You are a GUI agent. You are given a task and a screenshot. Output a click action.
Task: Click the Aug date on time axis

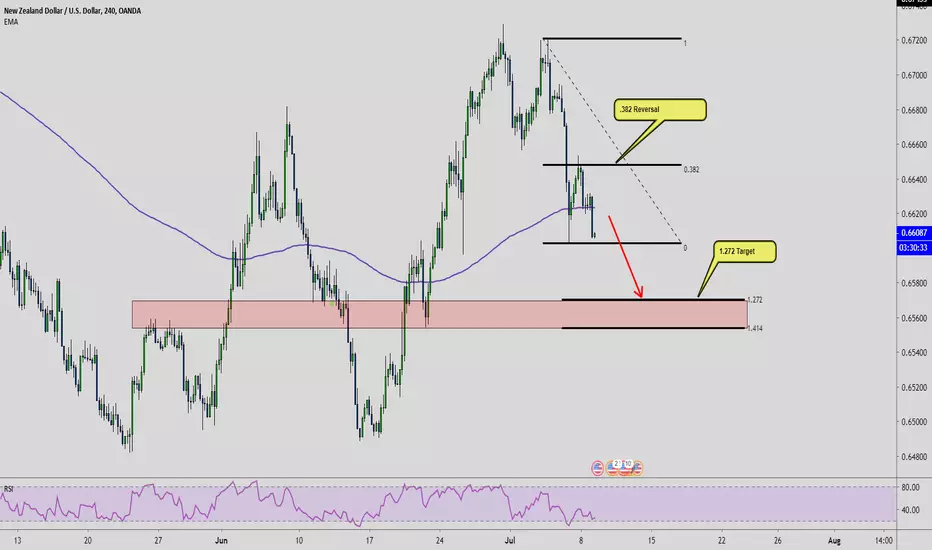click(x=834, y=540)
